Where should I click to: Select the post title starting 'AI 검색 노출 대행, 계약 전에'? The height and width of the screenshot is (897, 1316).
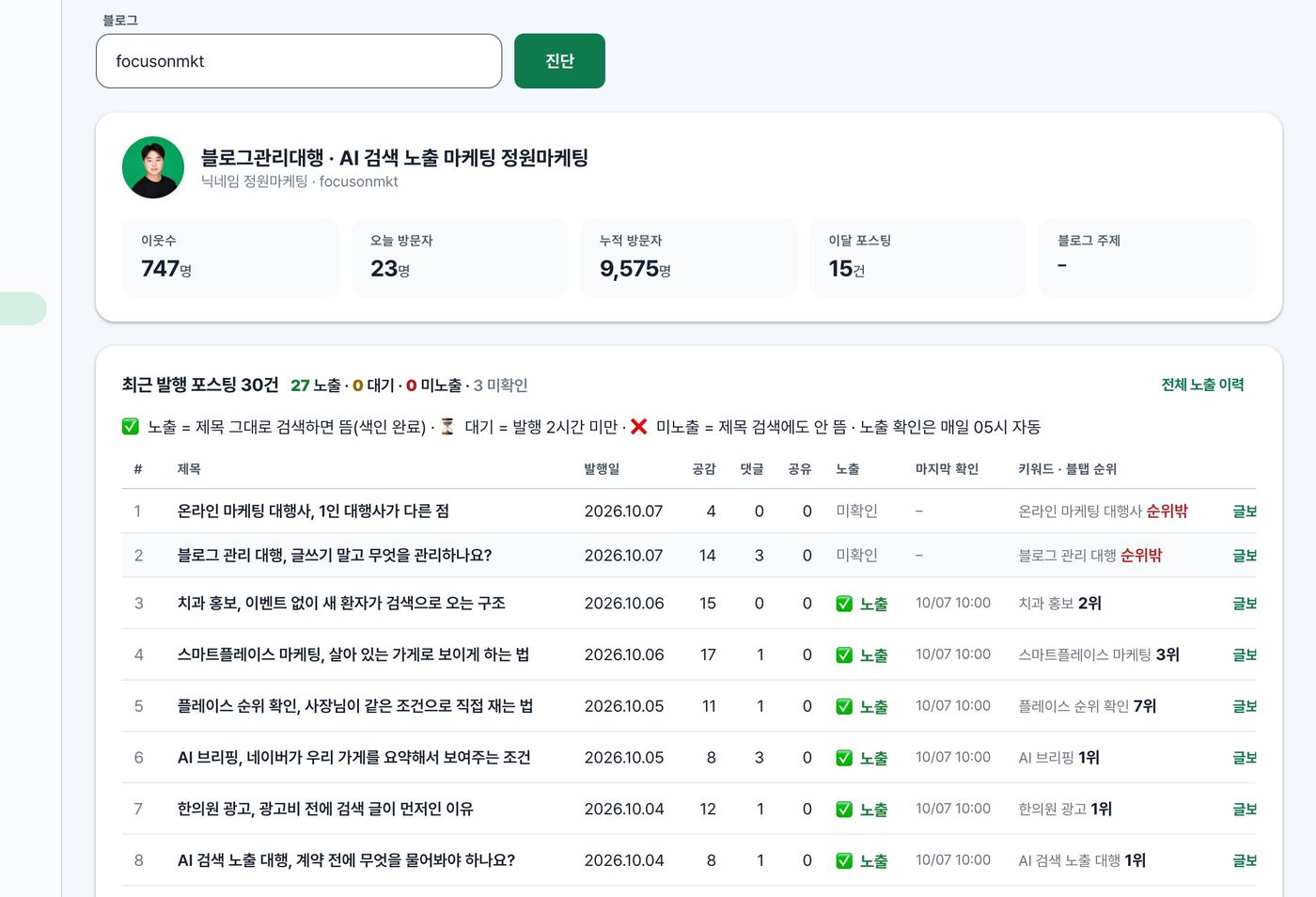click(346, 860)
